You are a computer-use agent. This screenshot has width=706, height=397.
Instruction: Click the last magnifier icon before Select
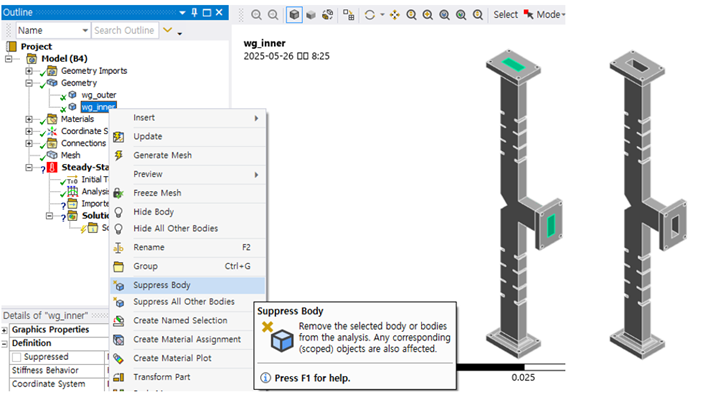(478, 15)
